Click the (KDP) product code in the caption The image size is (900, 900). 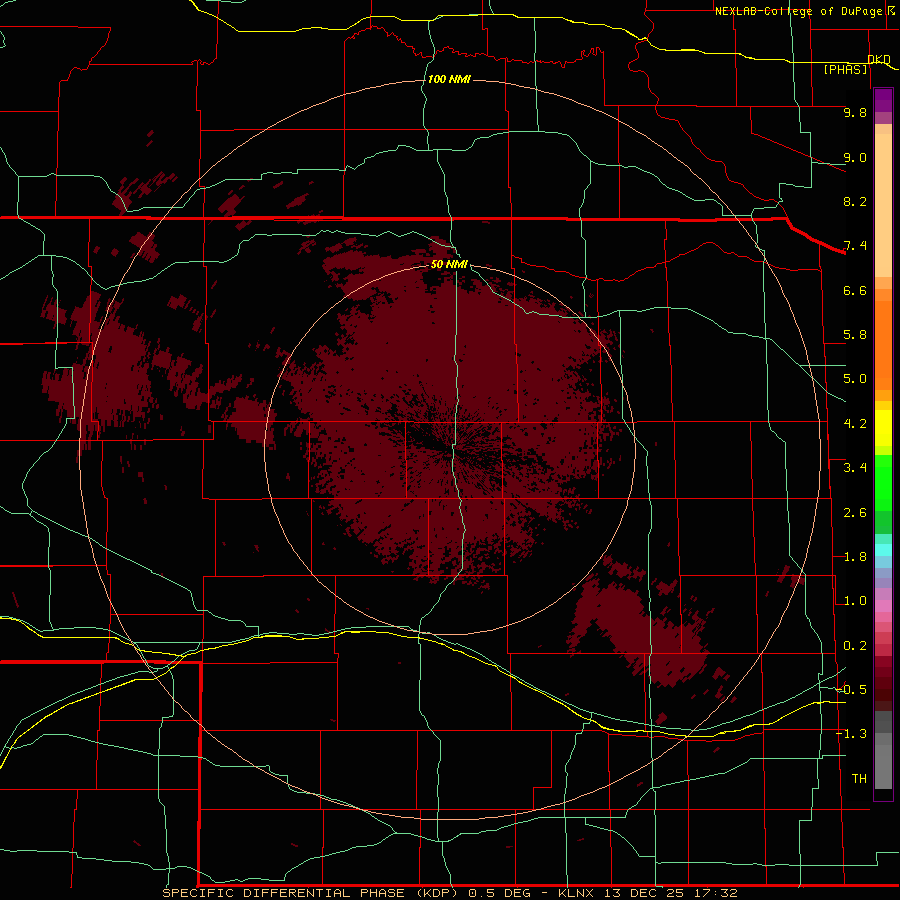pyautogui.click(x=437, y=893)
